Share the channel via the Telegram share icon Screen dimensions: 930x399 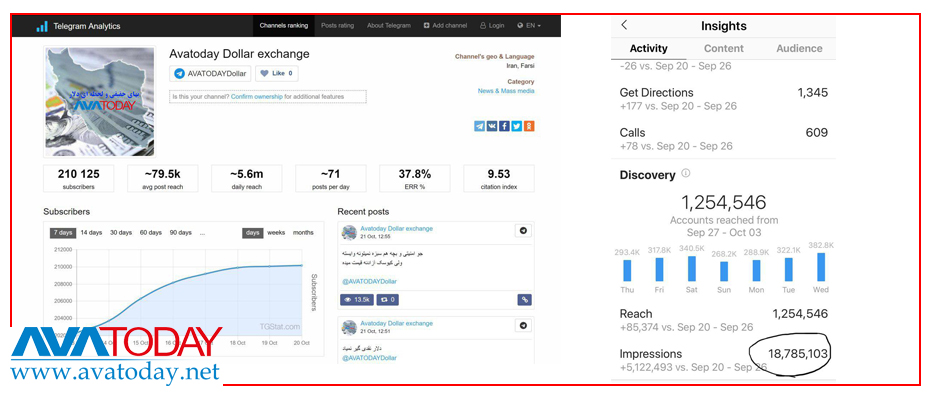tap(479, 126)
